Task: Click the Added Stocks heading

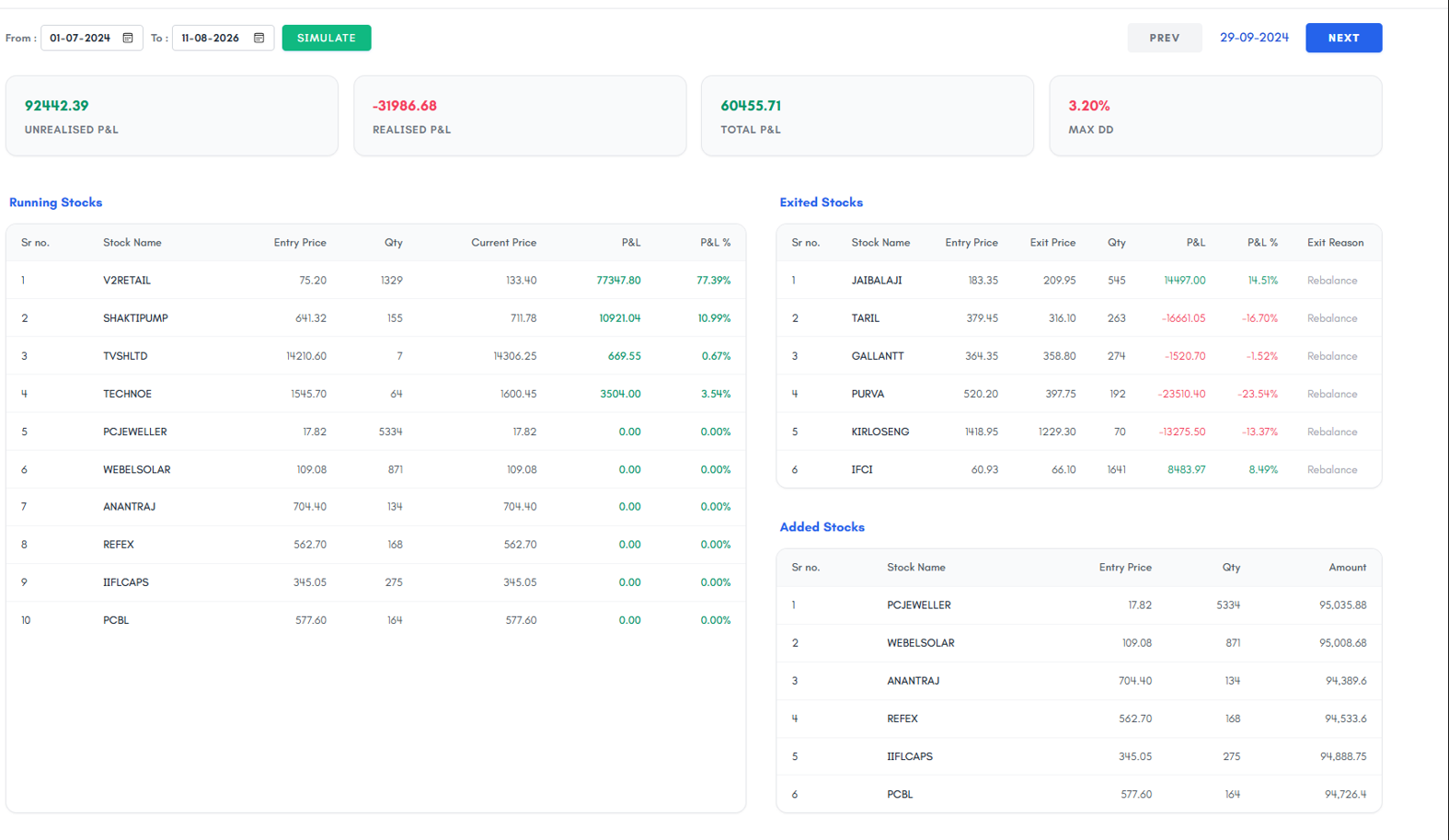Action: pyautogui.click(x=822, y=527)
